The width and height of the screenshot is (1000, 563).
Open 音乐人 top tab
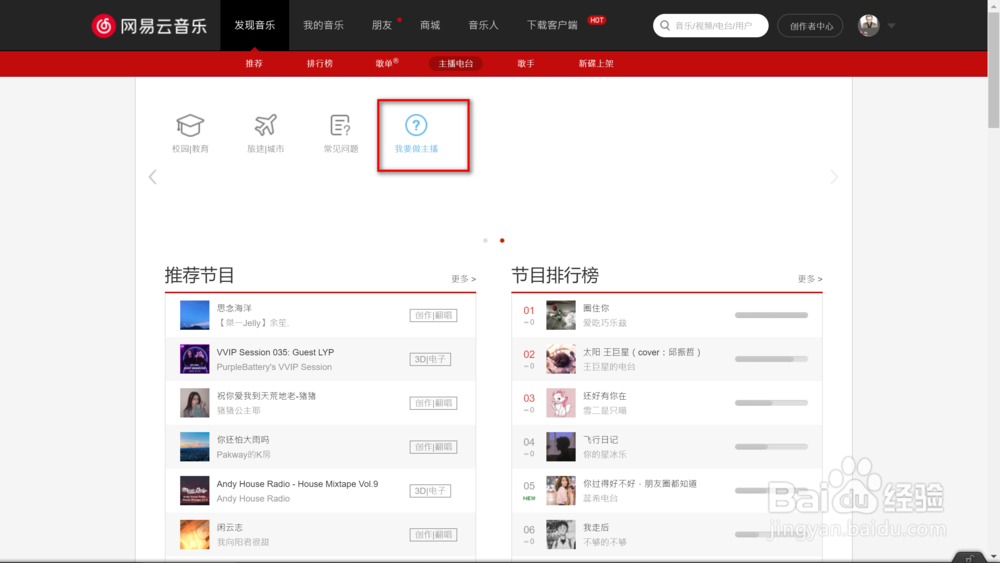pos(483,26)
